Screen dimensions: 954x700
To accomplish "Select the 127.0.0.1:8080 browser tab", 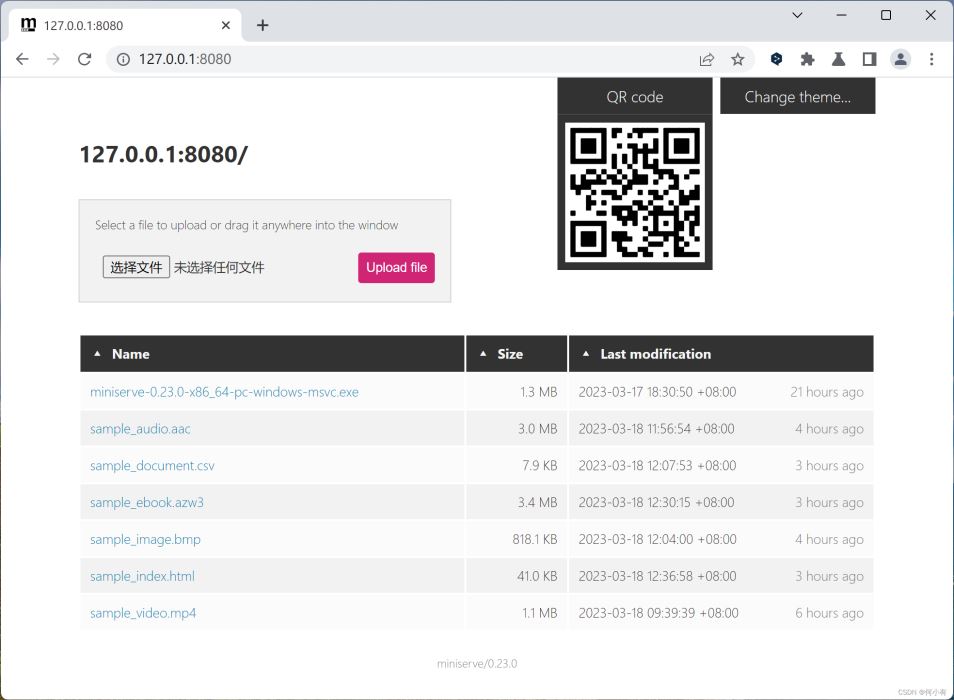I will click(120, 25).
